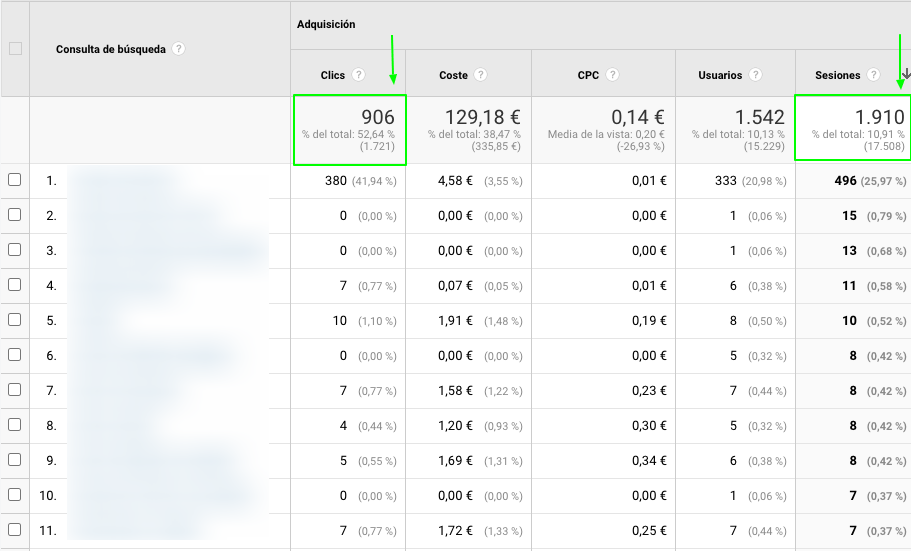This screenshot has height=551, width=911.
Task: Check the box for row 1
Action: coord(15,180)
